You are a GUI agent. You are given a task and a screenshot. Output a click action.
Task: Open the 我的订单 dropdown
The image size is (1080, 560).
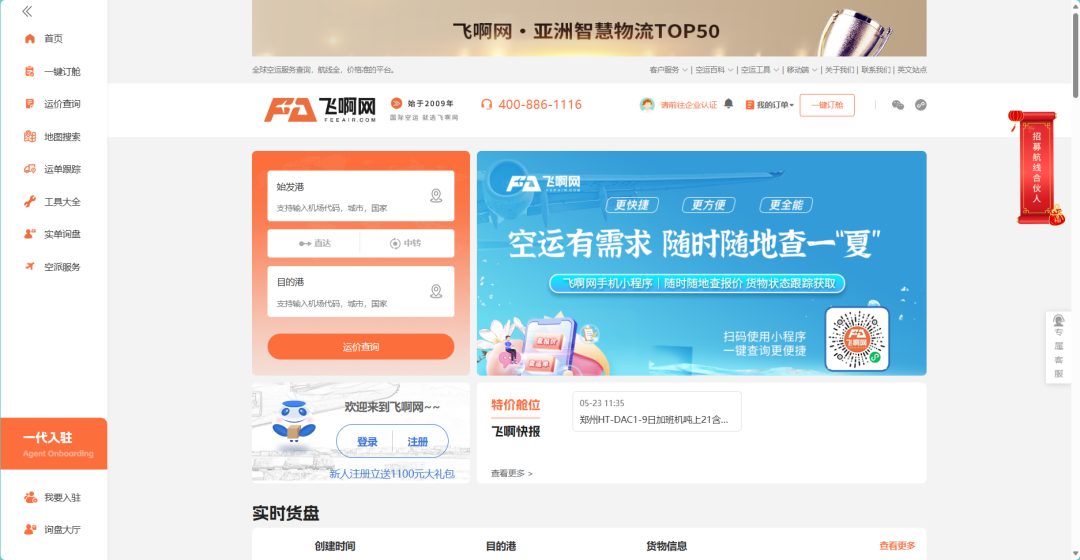pyautogui.click(x=770, y=105)
